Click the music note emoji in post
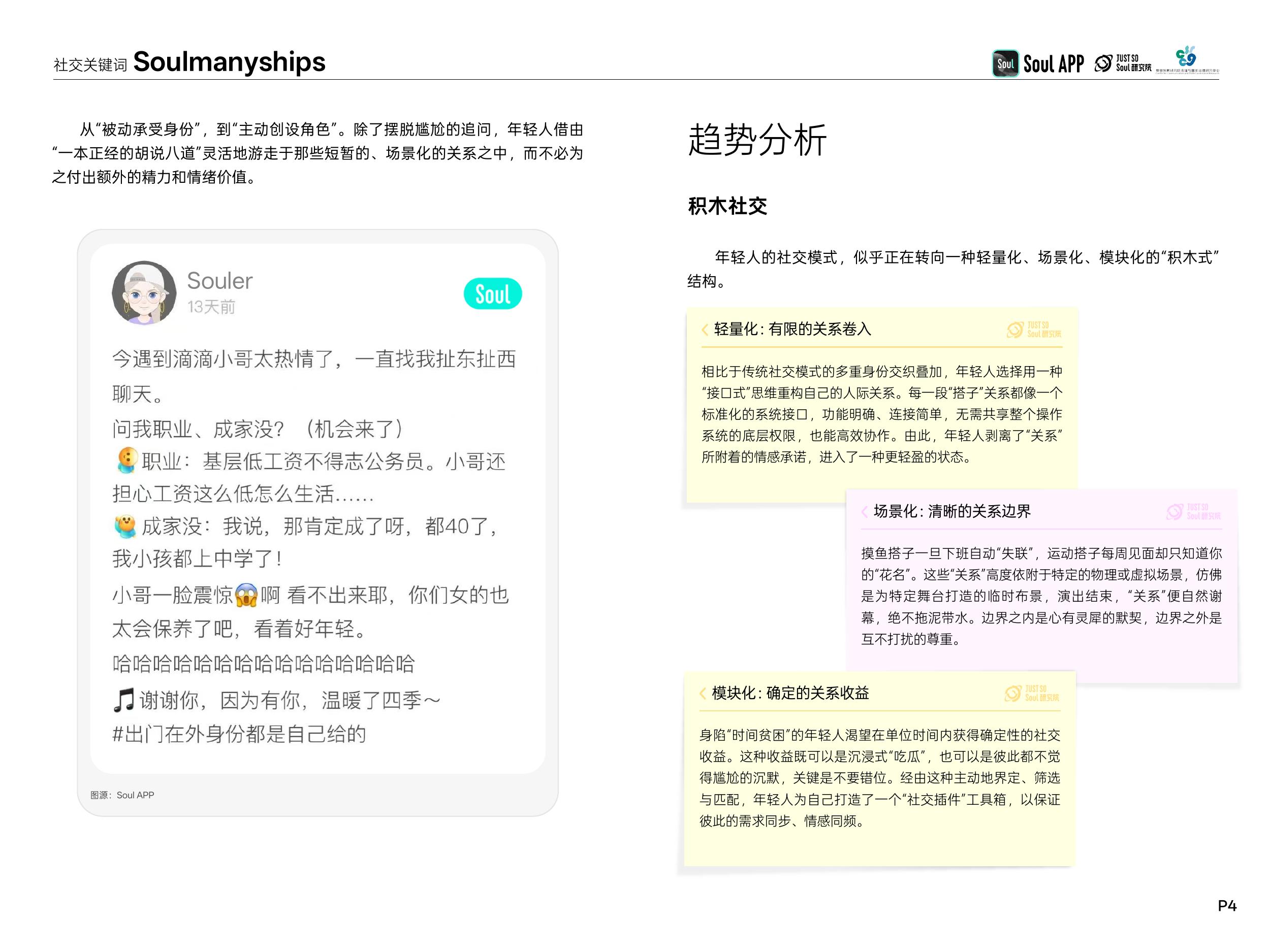 (123, 700)
